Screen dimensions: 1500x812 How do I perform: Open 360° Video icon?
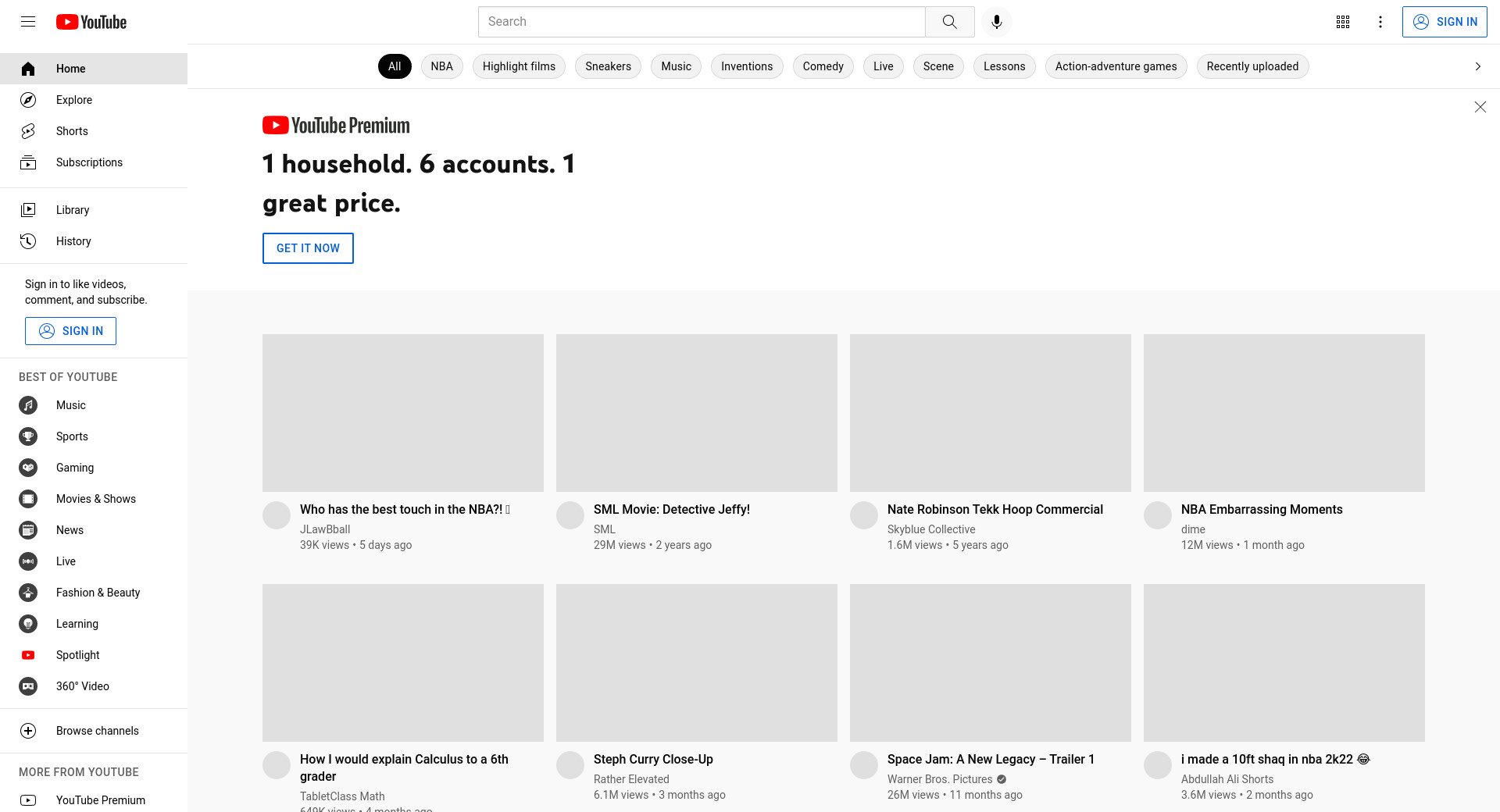click(x=28, y=686)
